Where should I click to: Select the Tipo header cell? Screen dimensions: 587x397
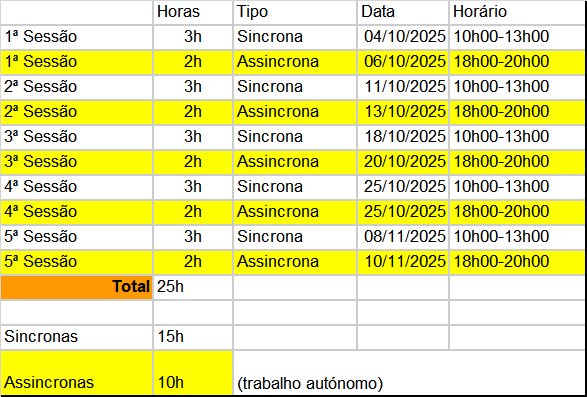(295, 12)
